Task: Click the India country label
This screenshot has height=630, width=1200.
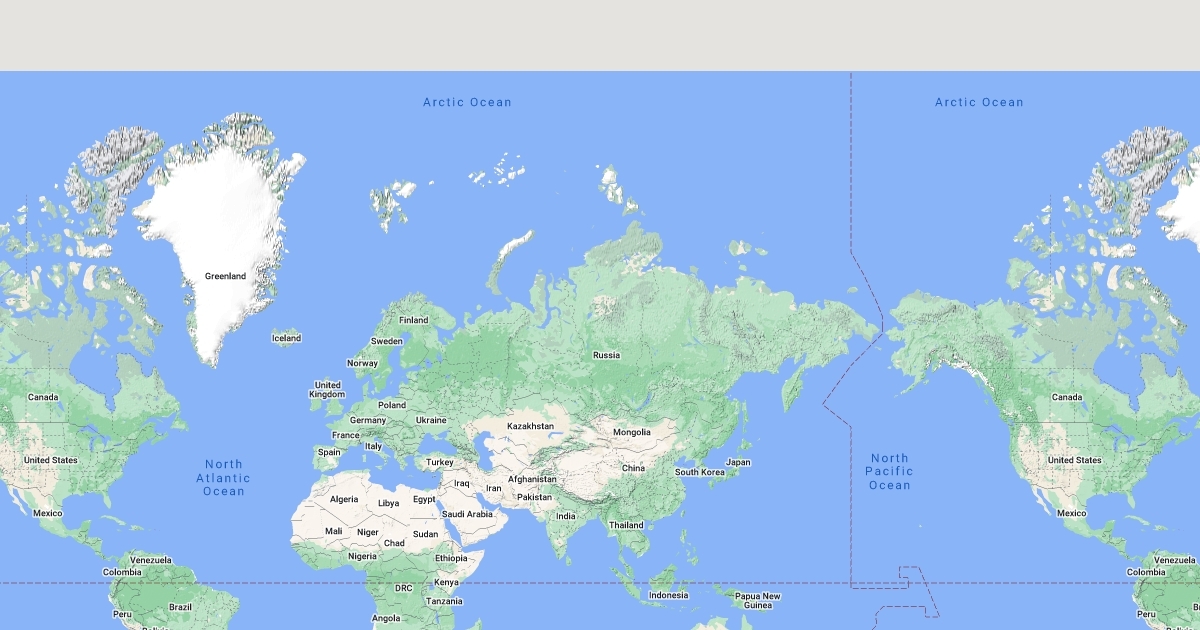Action: click(x=566, y=516)
